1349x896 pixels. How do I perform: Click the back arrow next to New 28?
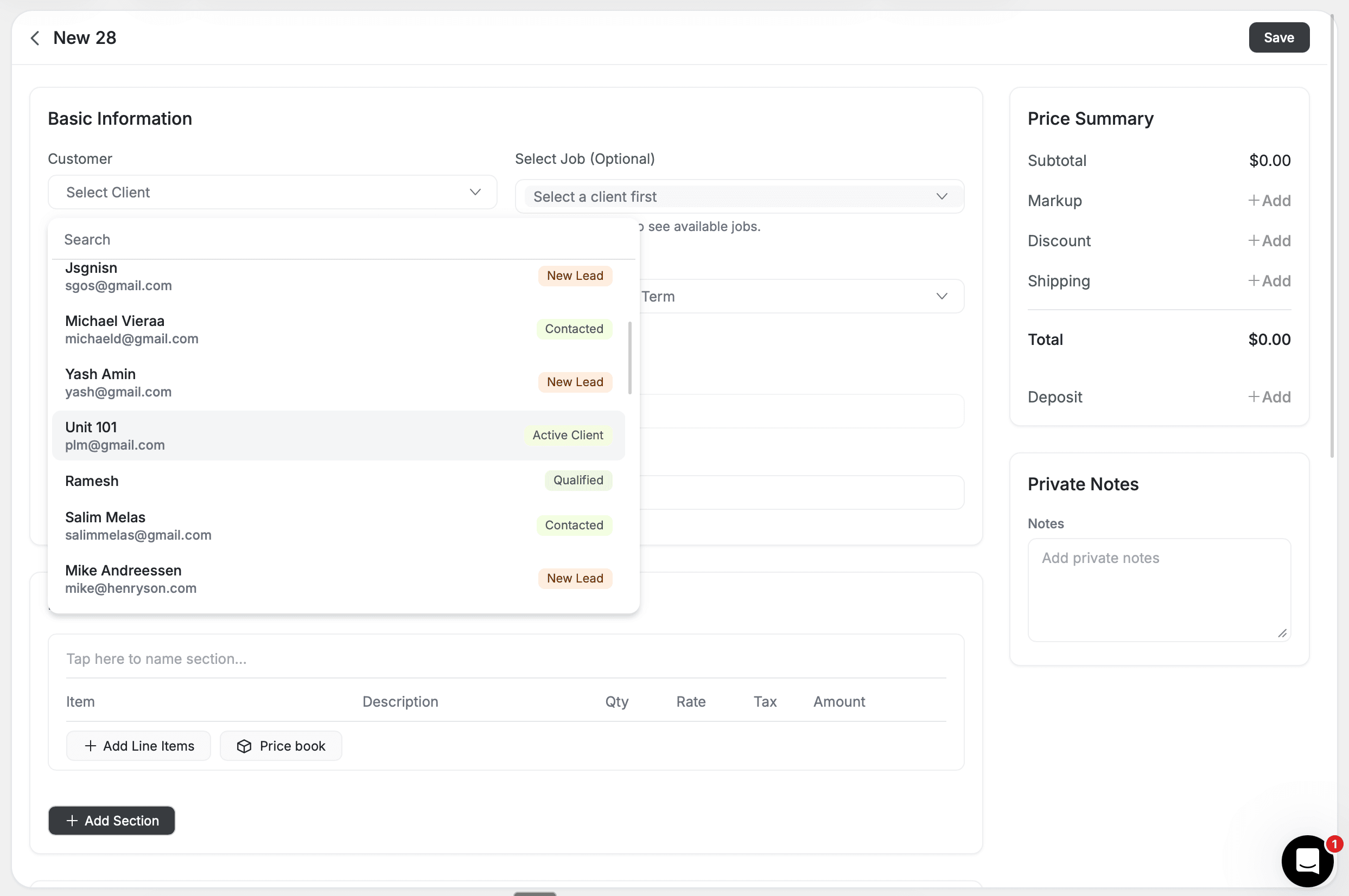[34, 38]
